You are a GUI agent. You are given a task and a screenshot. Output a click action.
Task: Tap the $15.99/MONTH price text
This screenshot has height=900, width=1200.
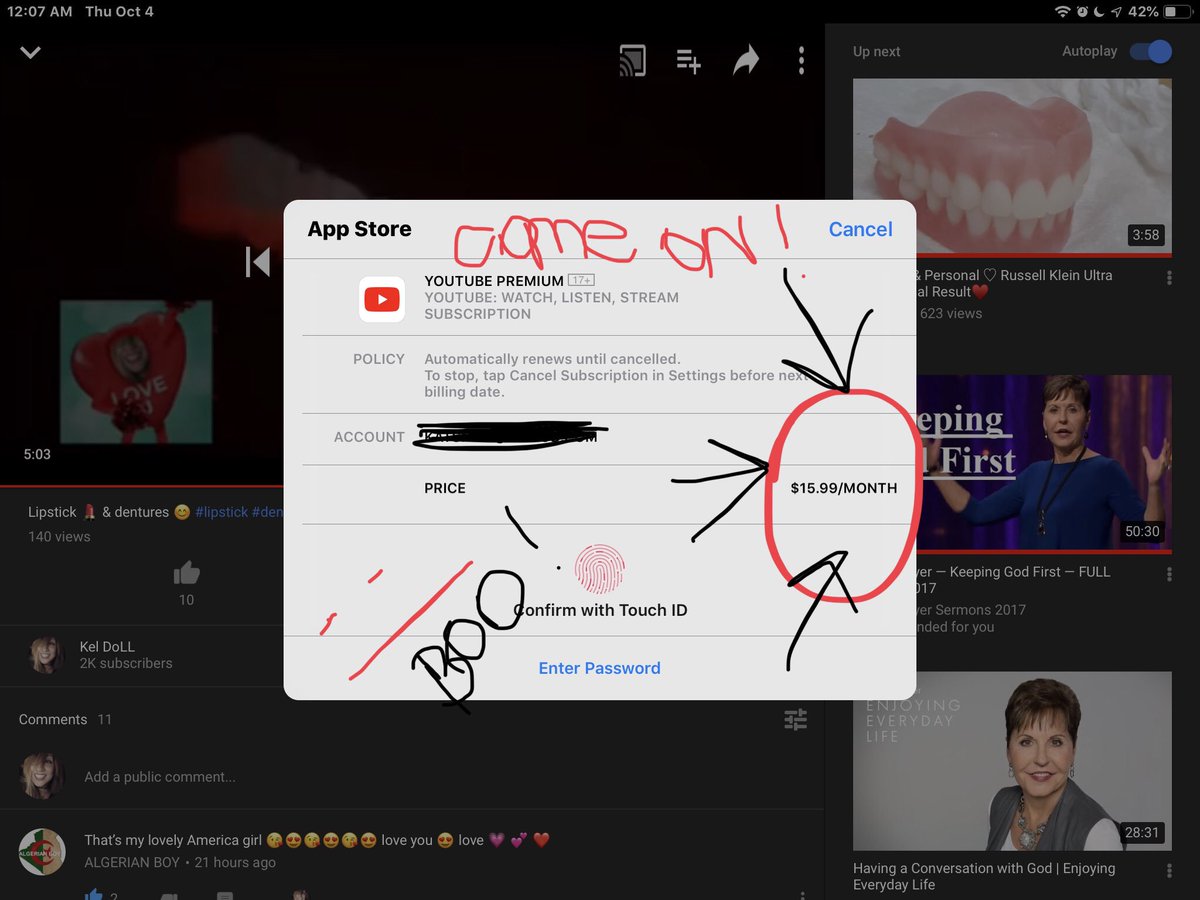[843, 488]
